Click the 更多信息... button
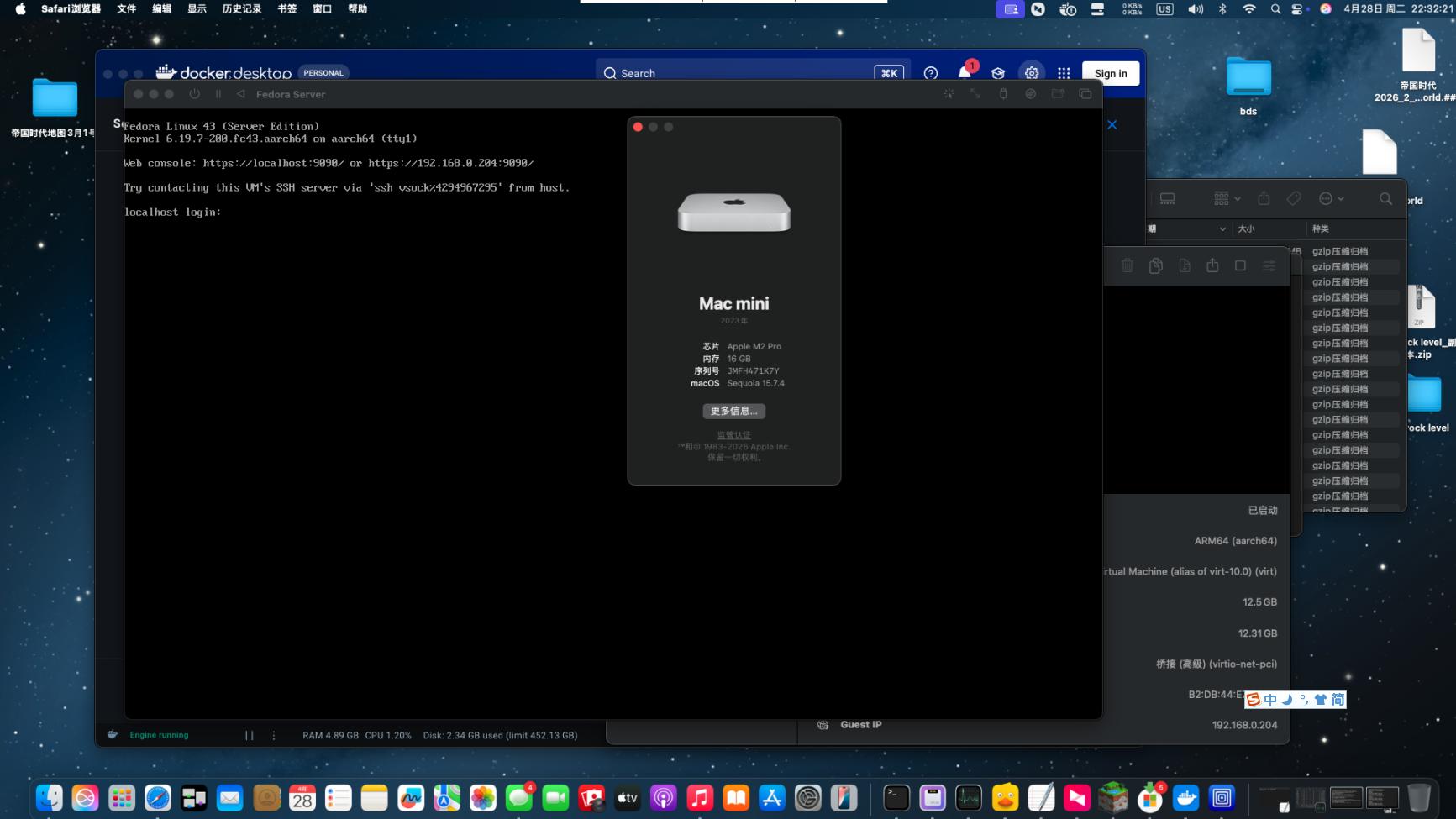The height and width of the screenshot is (819, 1456). pos(733,411)
